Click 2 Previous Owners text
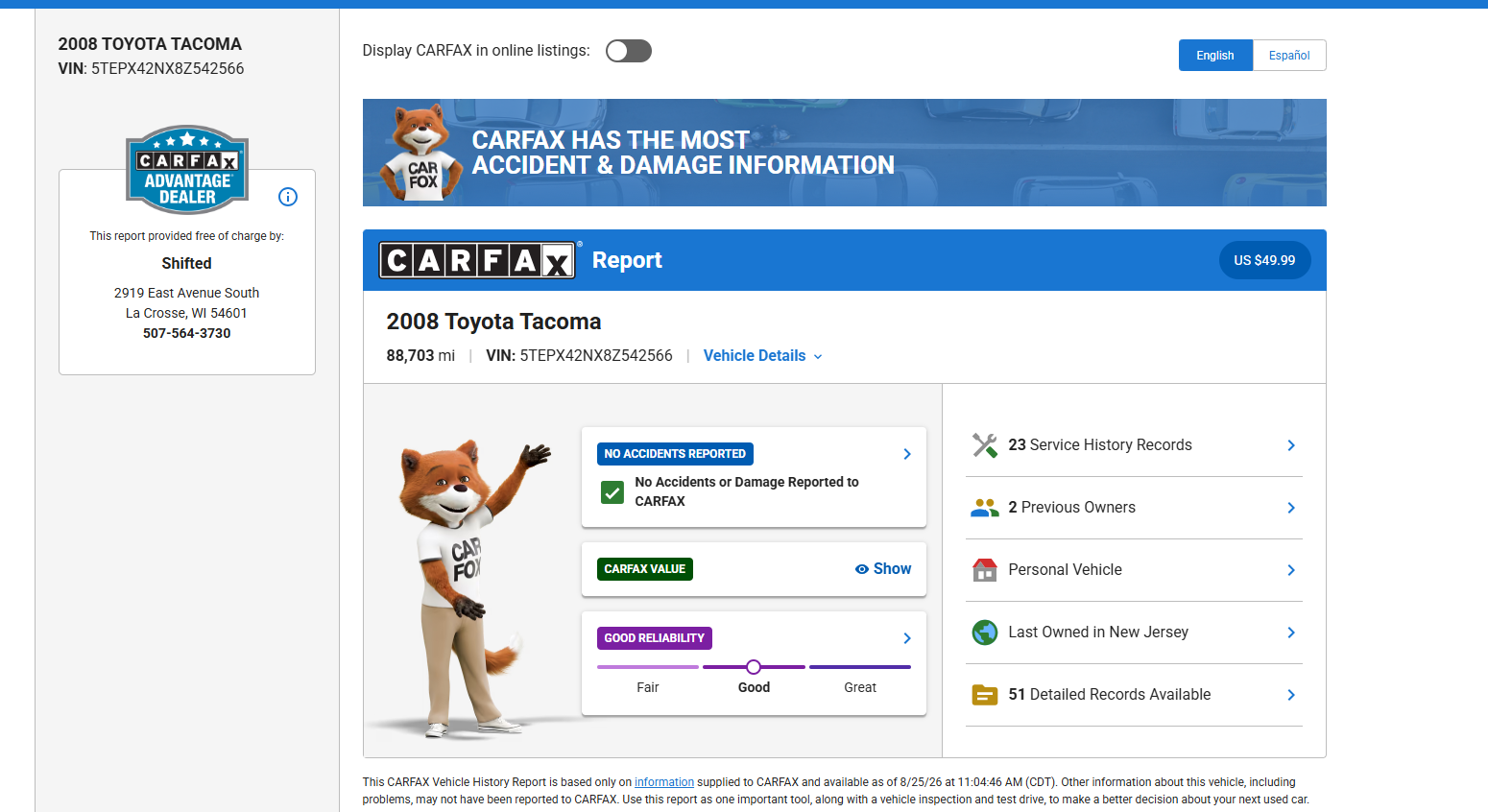This screenshot has width=1488, height=812. click(x=1072, y=508)
